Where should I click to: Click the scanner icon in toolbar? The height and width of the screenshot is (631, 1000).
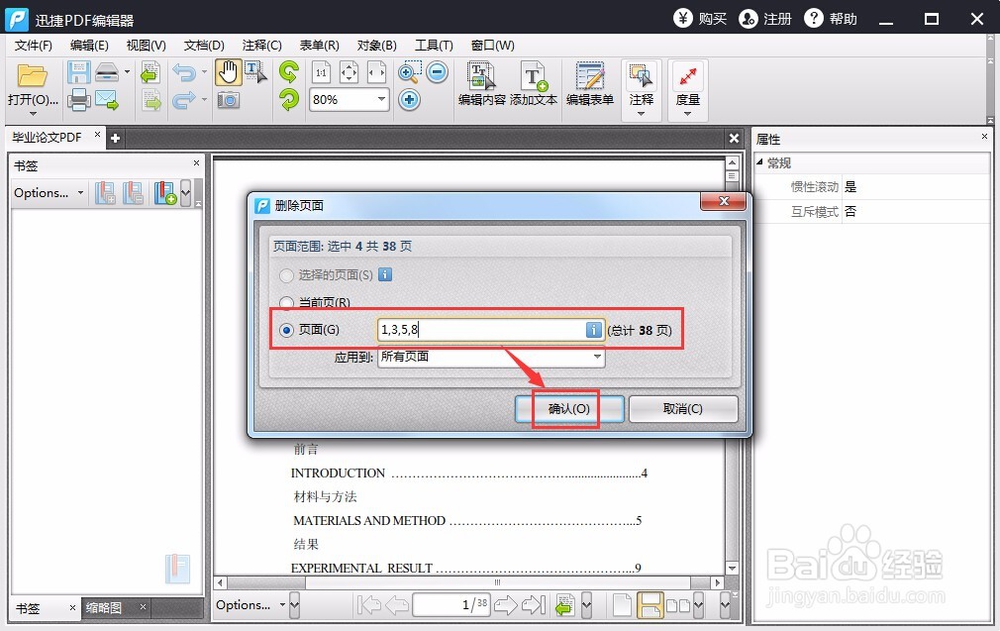(107, 73)
